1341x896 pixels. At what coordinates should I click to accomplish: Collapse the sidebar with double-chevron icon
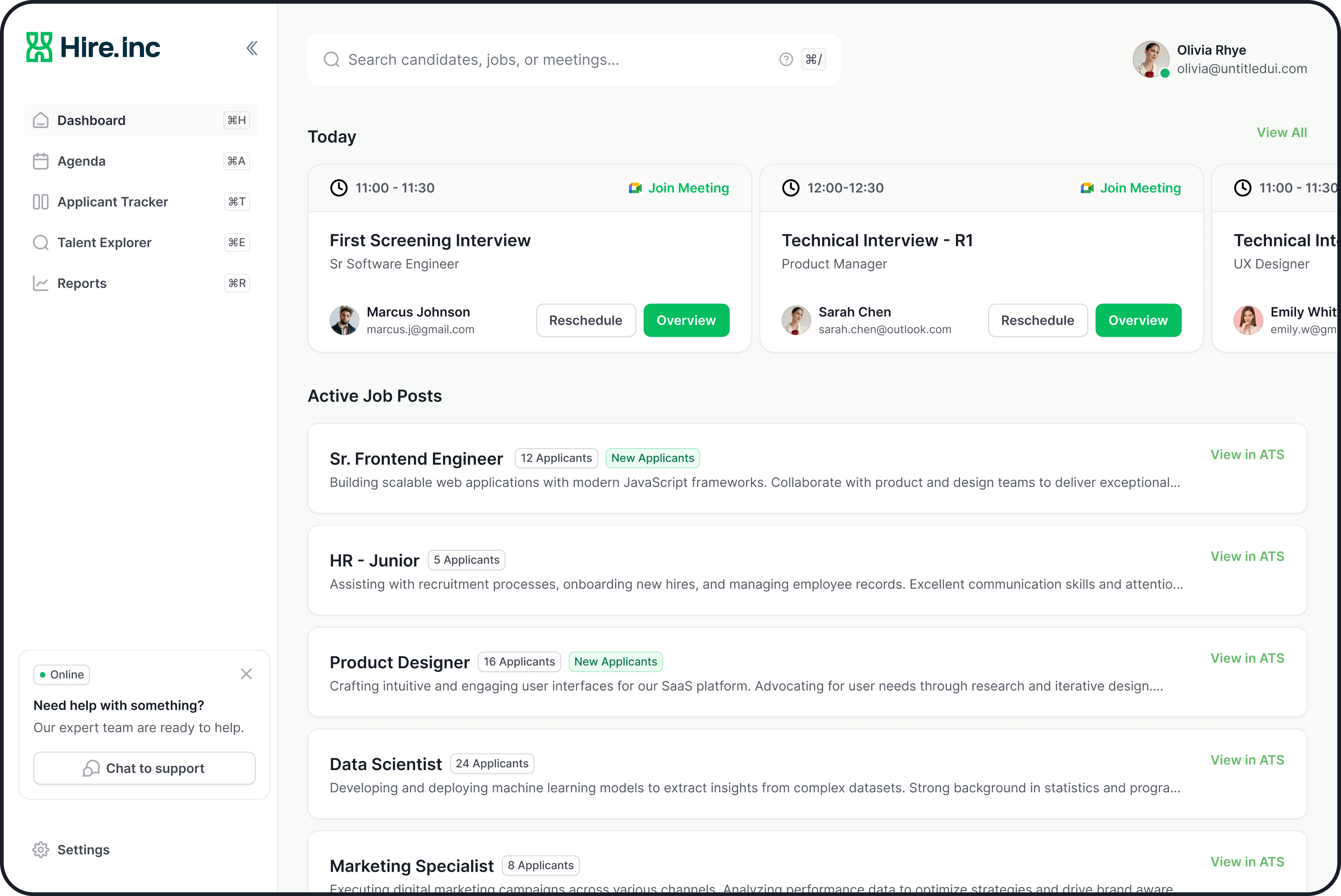tap(251, 48)
